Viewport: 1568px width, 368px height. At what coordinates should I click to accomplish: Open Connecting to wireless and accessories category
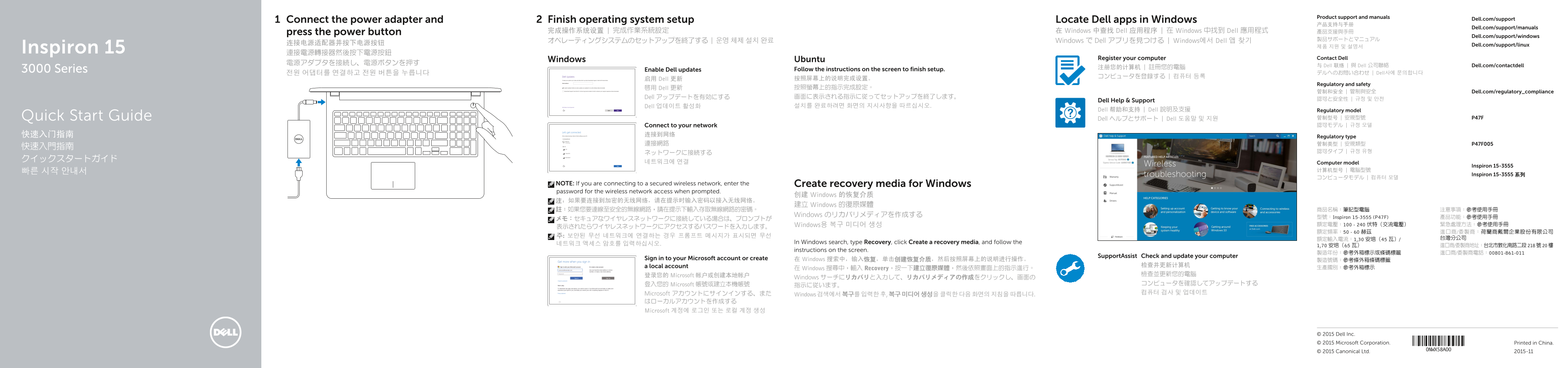pos(1266,211)
